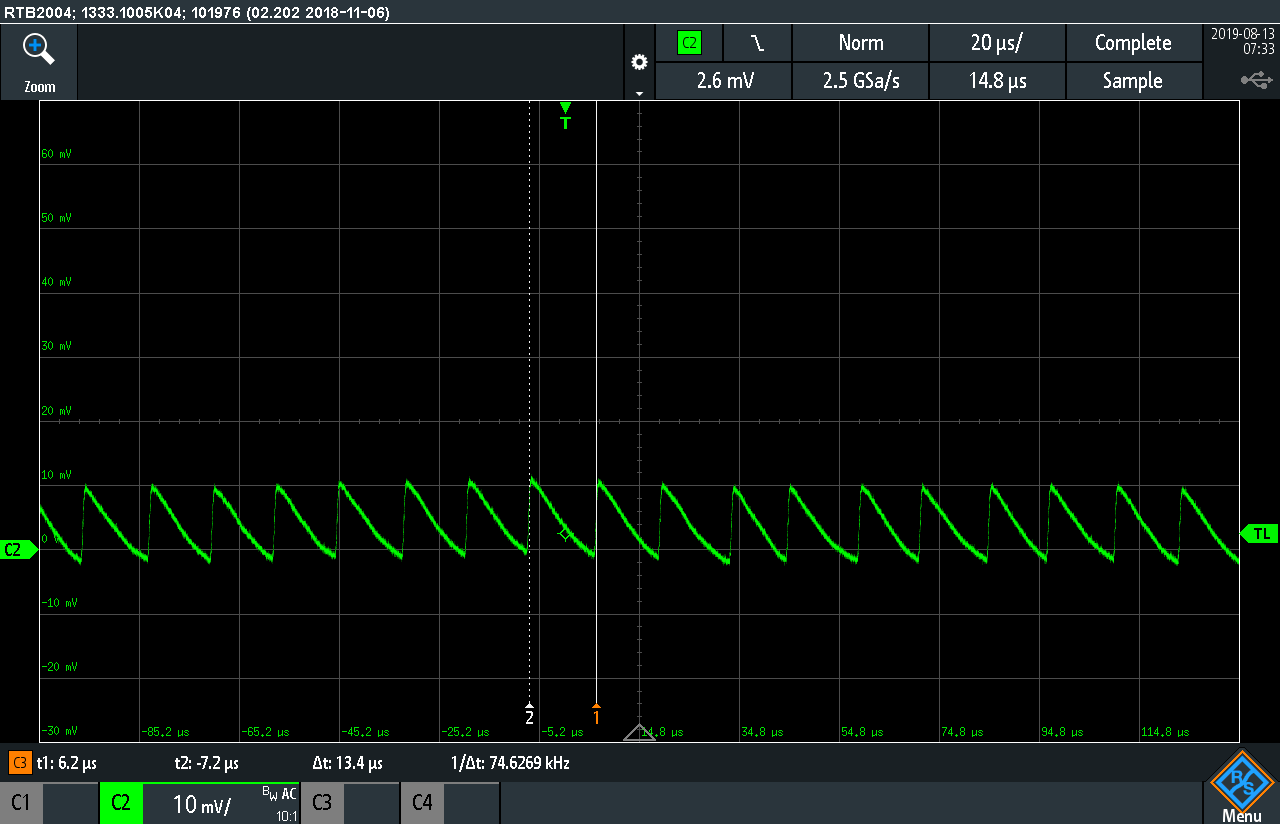Adjust the 20 µs/ timebase setting

pos(997,43)
